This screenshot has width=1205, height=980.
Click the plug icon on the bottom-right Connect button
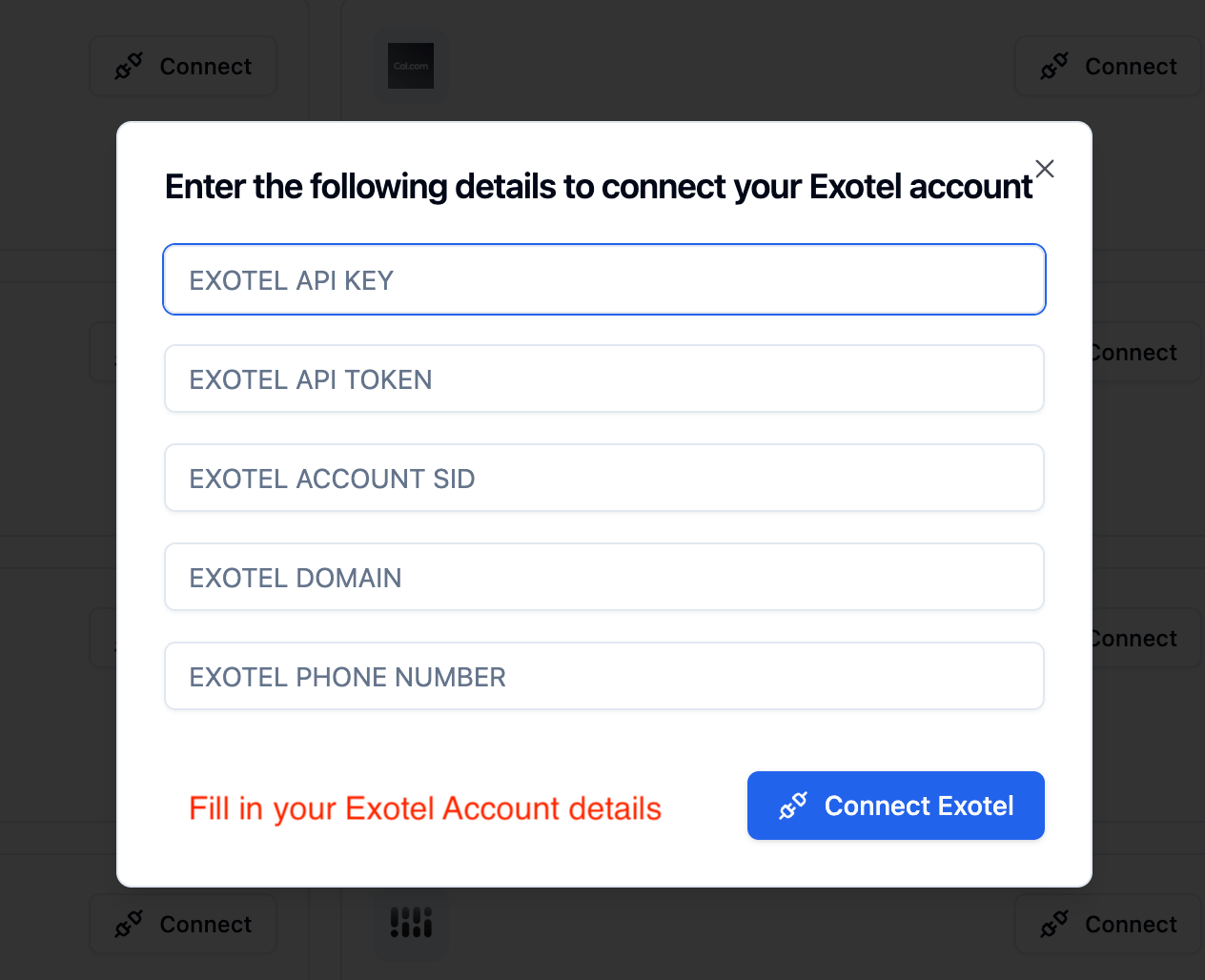pyautogui.click(x=1053, y=924)
